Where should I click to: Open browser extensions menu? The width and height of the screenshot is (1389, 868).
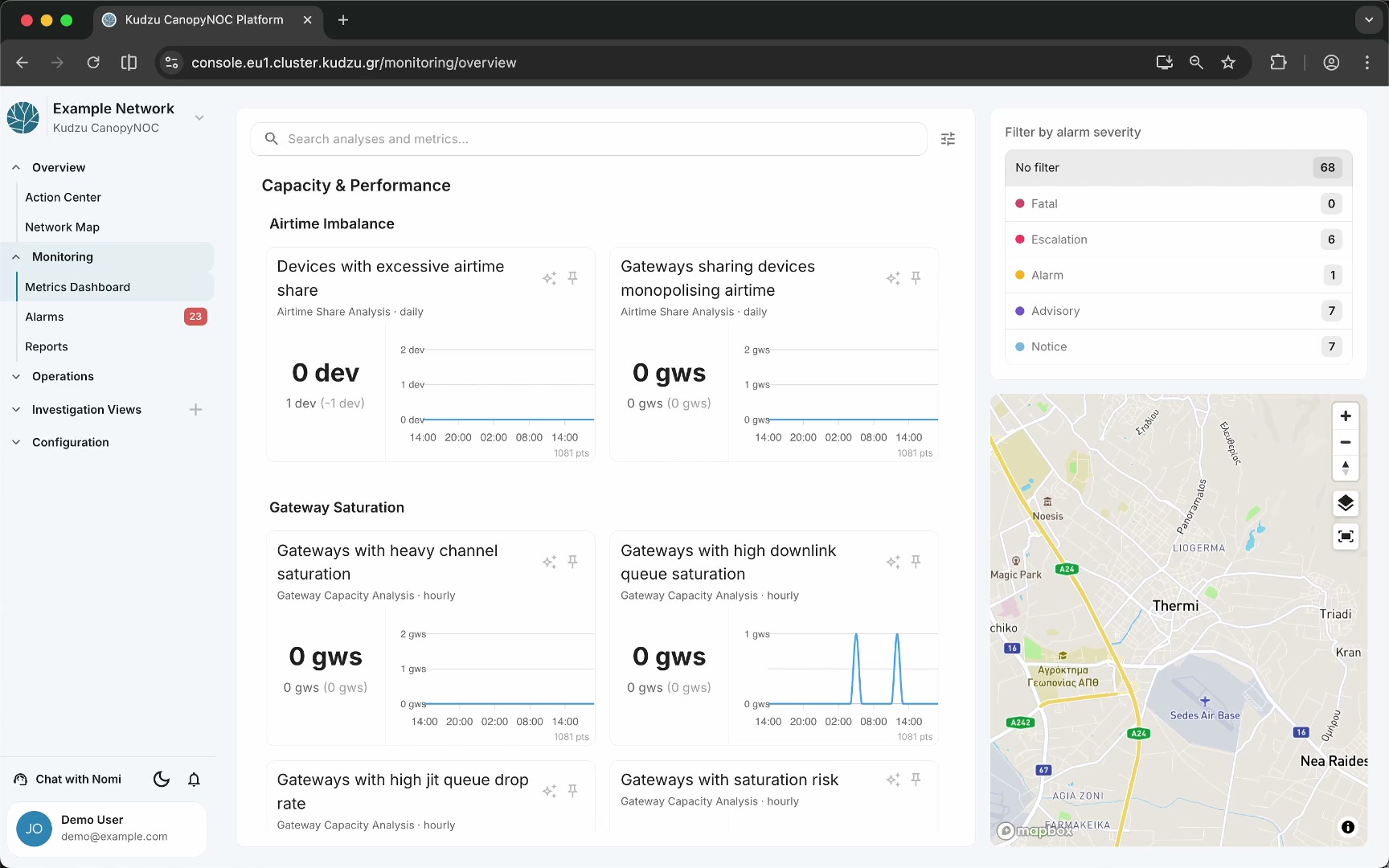(1278, 63)
